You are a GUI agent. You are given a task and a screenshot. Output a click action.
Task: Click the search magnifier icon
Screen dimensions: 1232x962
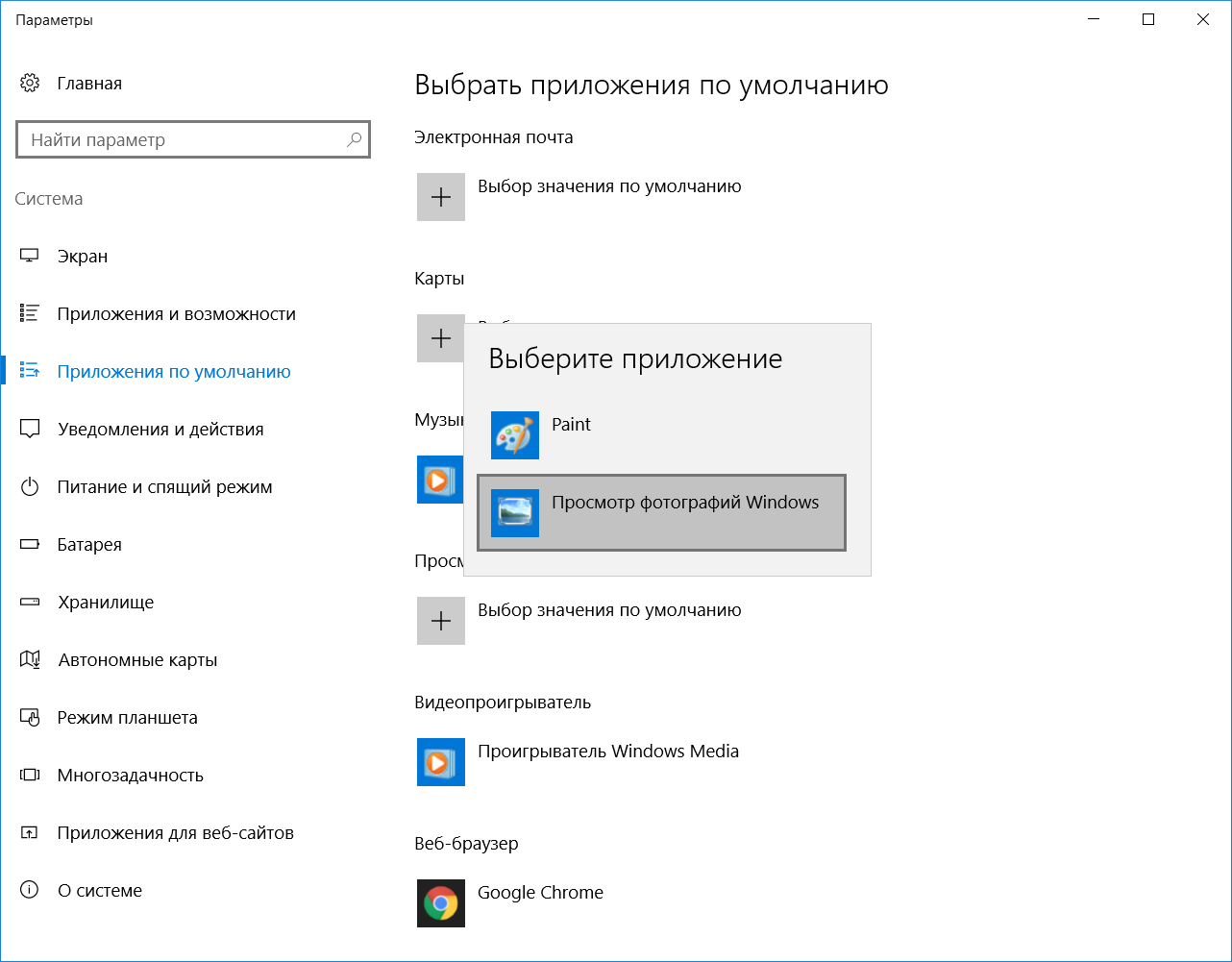tap(355, 139)
